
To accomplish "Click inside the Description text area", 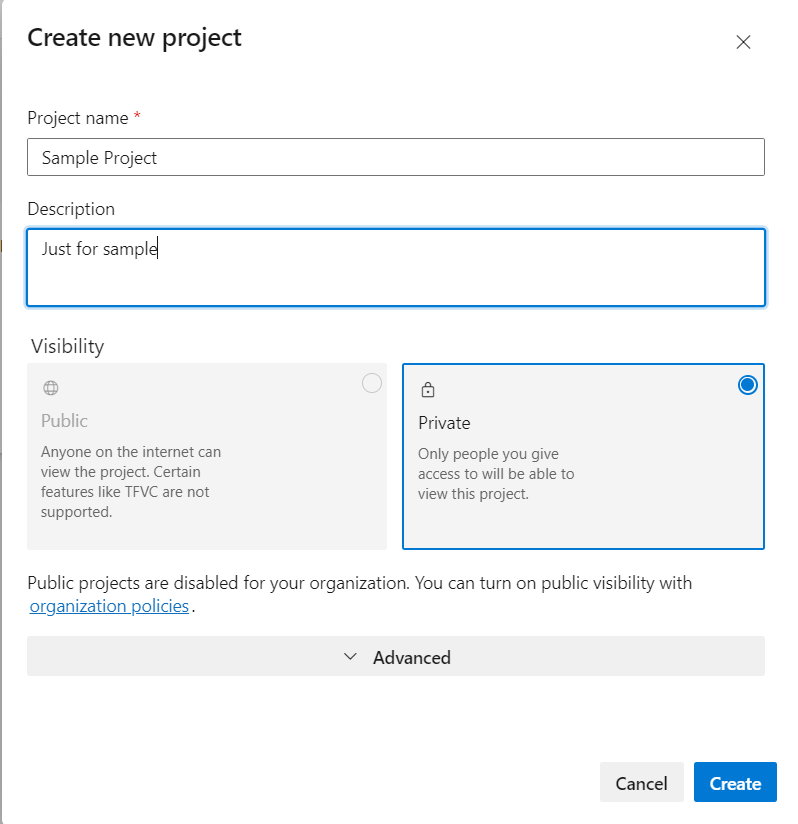I will click(x=396, y=267).
